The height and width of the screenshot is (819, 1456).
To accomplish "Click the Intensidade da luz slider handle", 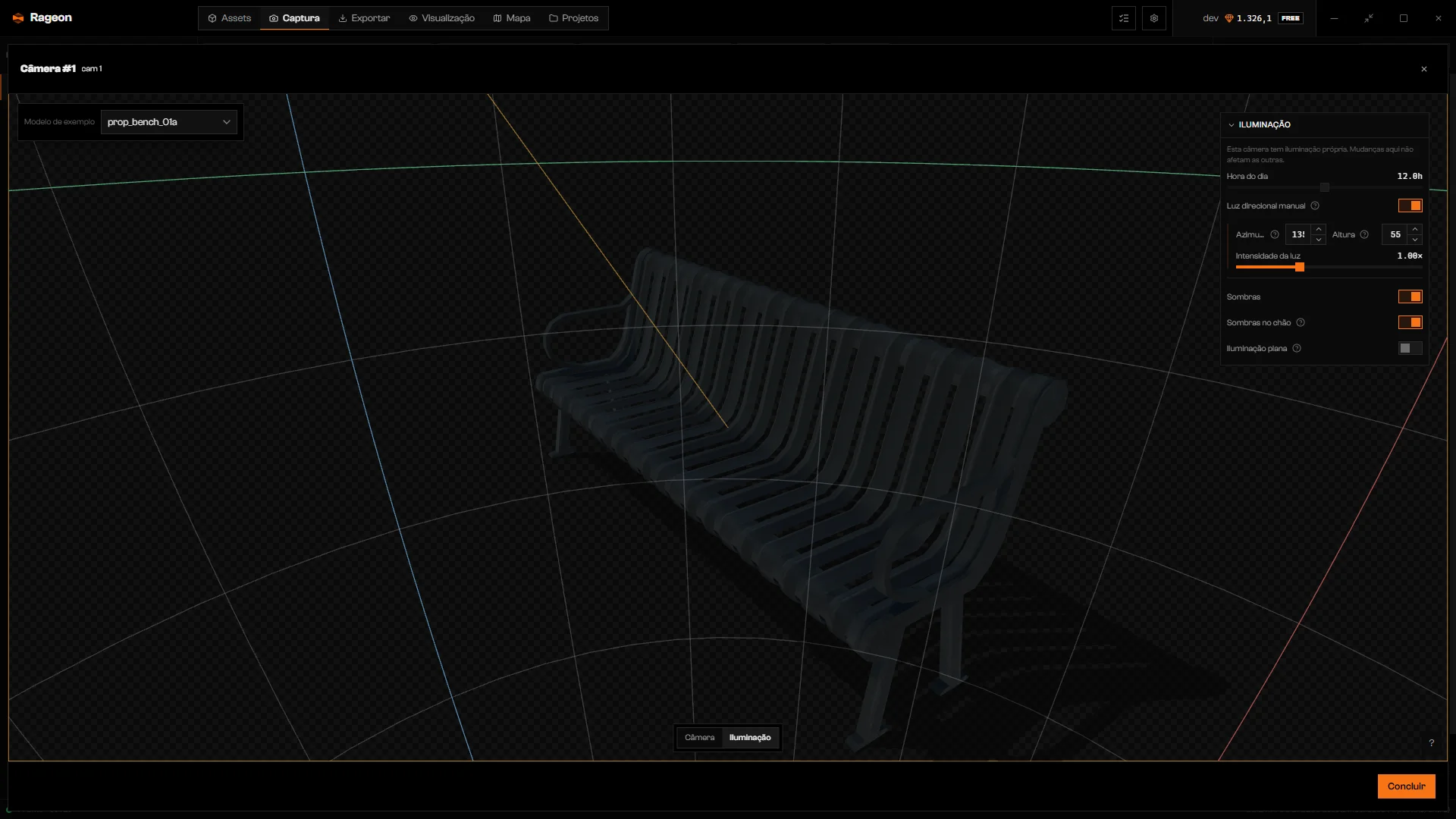I will click(x=1300, y=267).
